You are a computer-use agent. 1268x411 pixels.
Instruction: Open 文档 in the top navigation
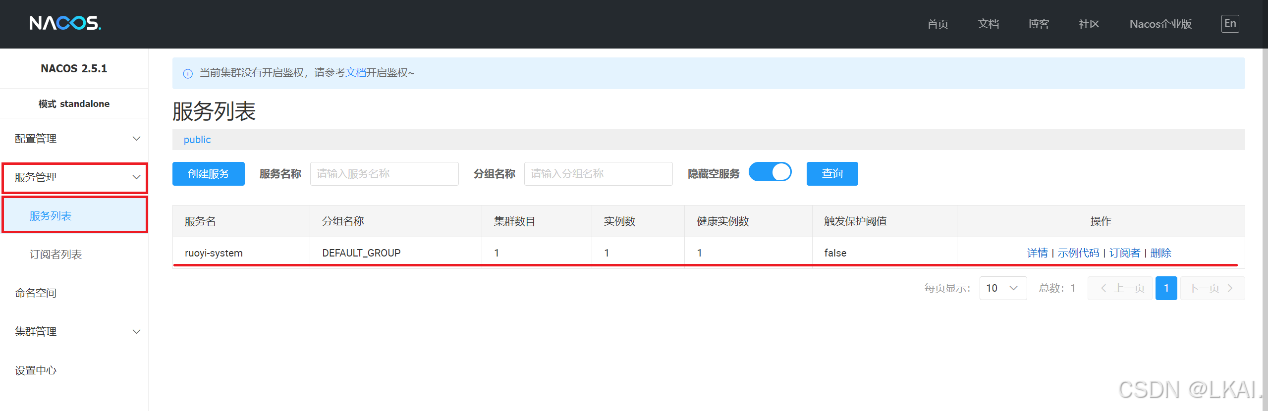click(988, 23)
